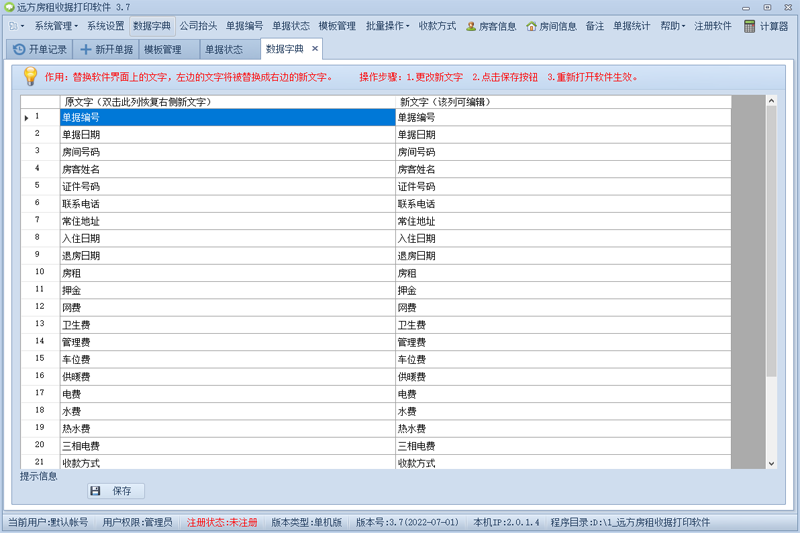This screenshot has height=533, width=800.
Task: Click the row 1 indicator arrow
Action: [x=27, y=118]
